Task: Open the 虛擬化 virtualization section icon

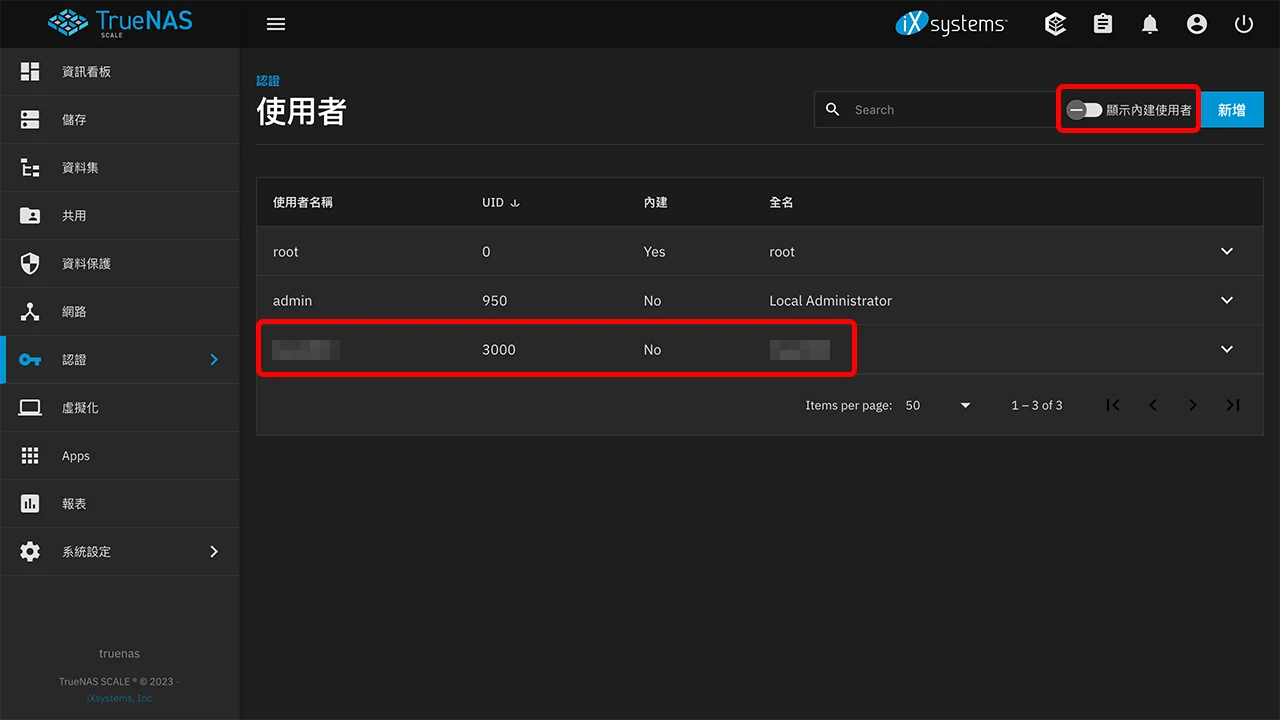Action: 29,407
